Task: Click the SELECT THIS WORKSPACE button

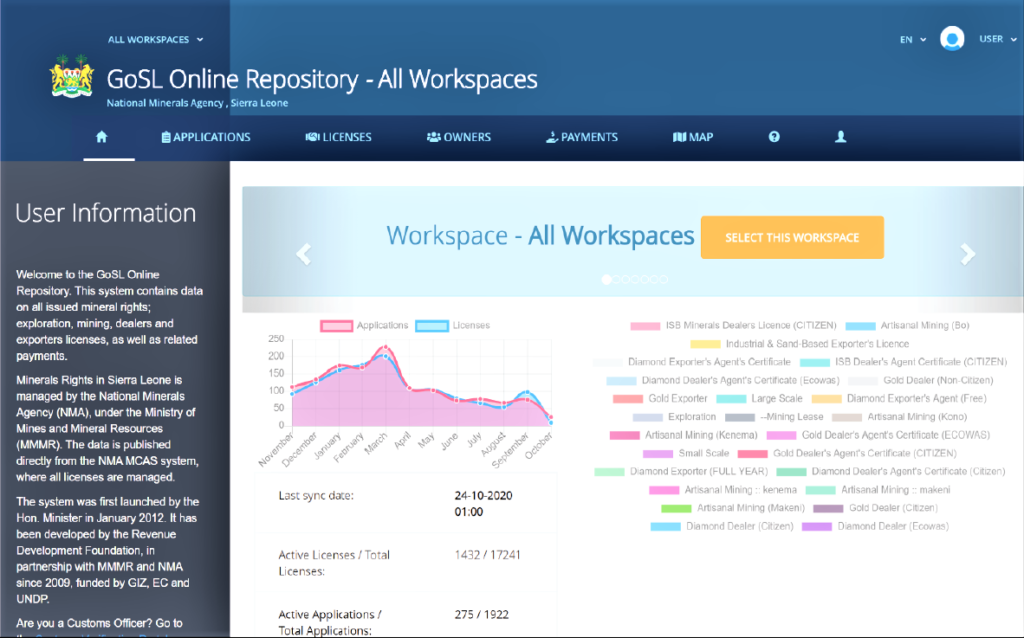Action: click(x=792, y=238)
